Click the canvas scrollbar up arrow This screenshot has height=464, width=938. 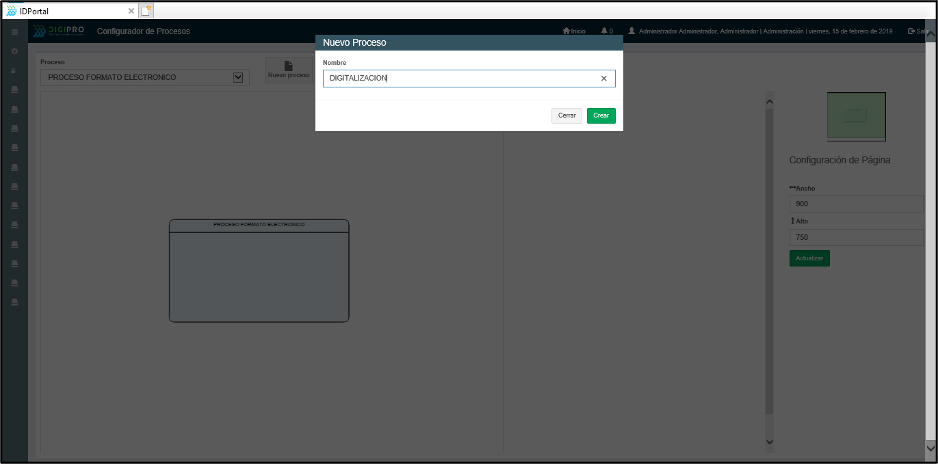pos(768,102)
